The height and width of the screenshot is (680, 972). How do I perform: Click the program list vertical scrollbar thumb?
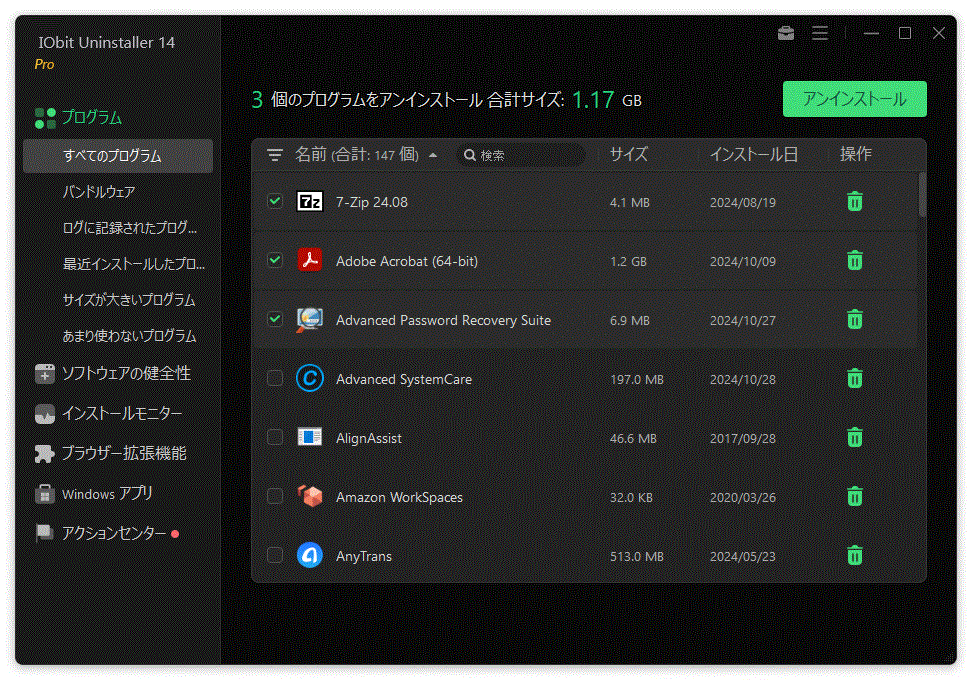pos(922,195)
